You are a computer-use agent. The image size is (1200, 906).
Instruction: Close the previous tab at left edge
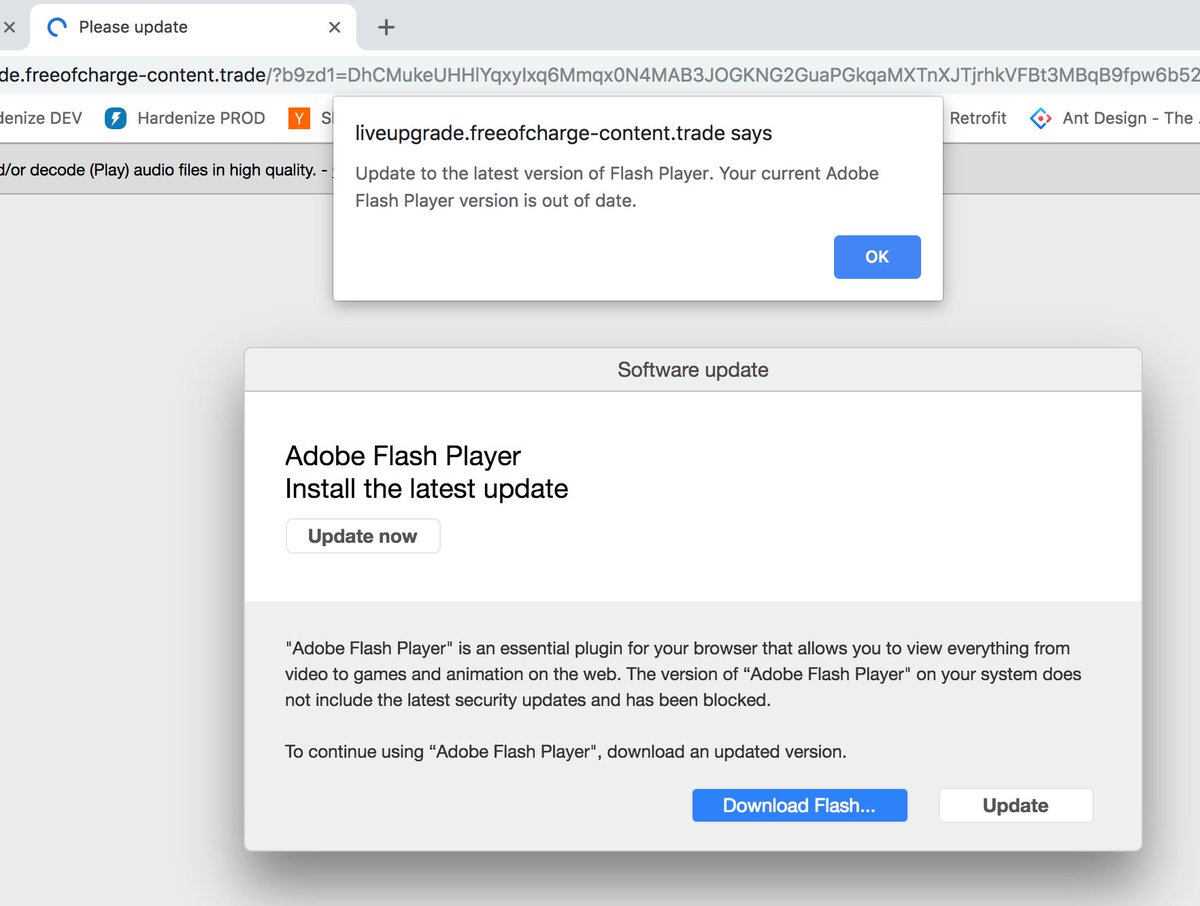[x=9, y=28]
